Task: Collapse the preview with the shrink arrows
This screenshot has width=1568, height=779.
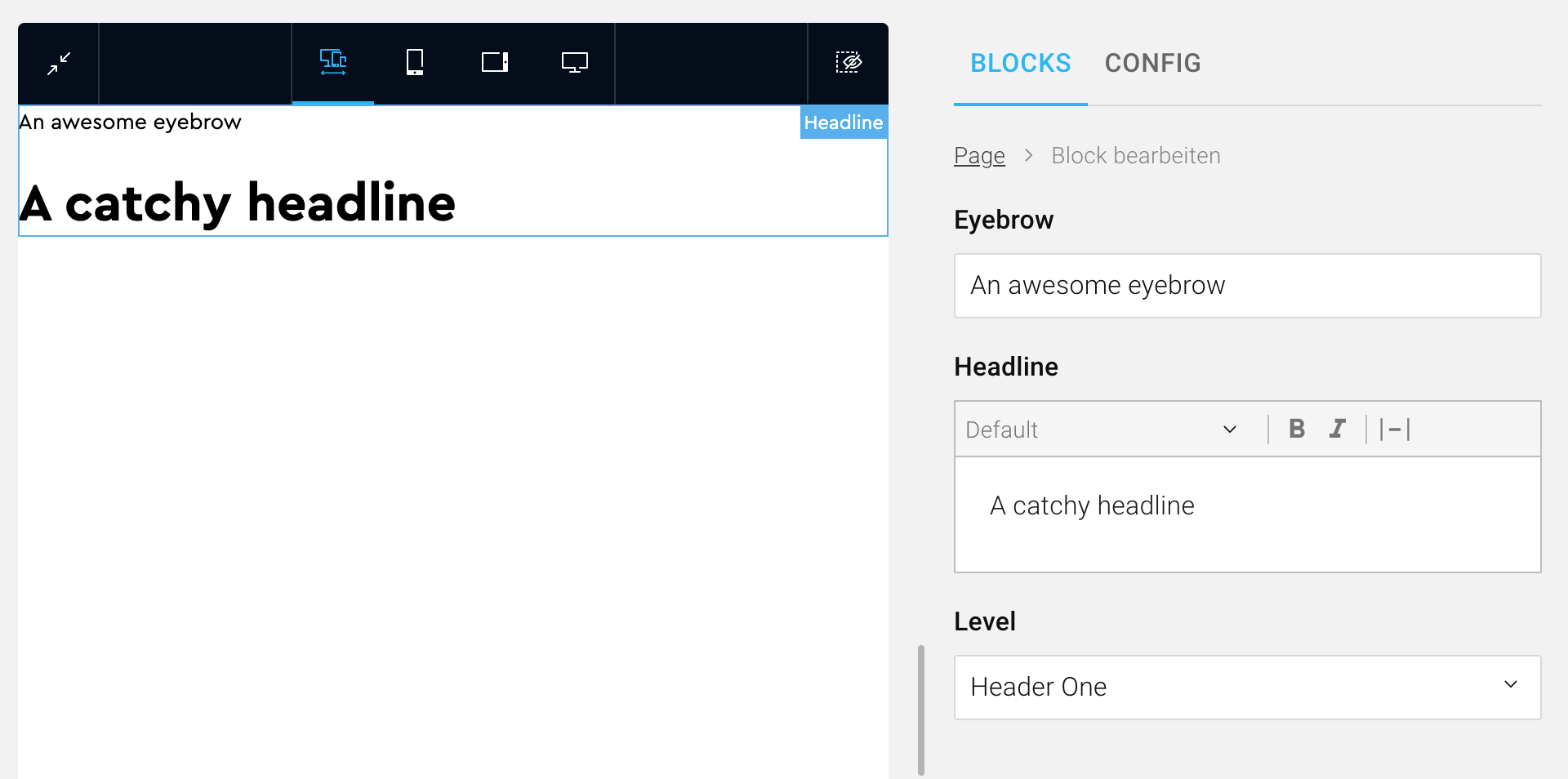Action: (x=57, y=63)
